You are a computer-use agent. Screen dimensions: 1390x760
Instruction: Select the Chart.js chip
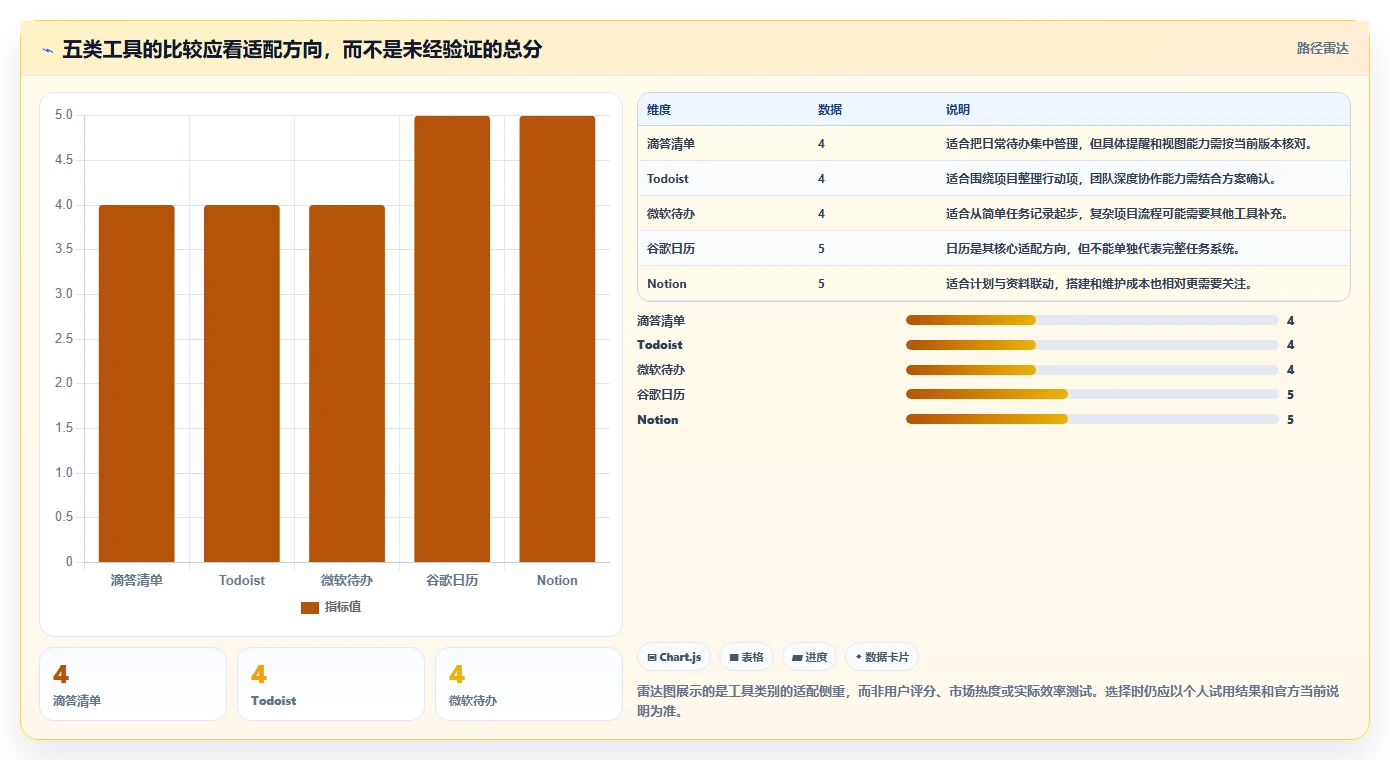coord(674,657)
